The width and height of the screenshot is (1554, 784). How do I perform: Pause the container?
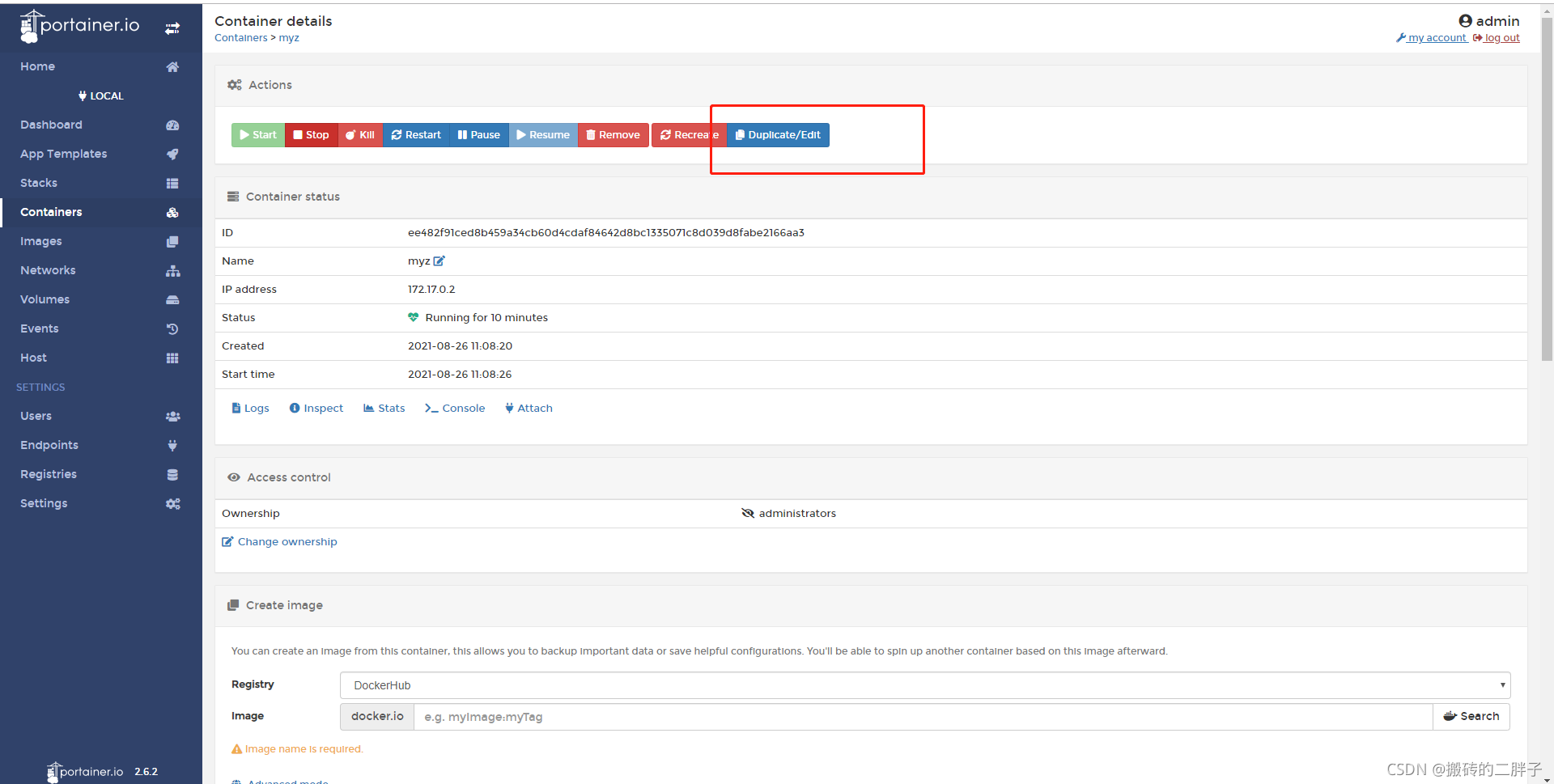tap(479, 135)
